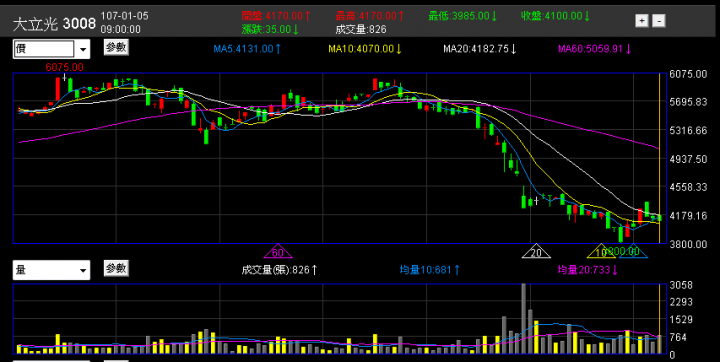This screenshot has height=362, width=720.
Task: Click the red 6075.00 high price marker
Action: 64,68
